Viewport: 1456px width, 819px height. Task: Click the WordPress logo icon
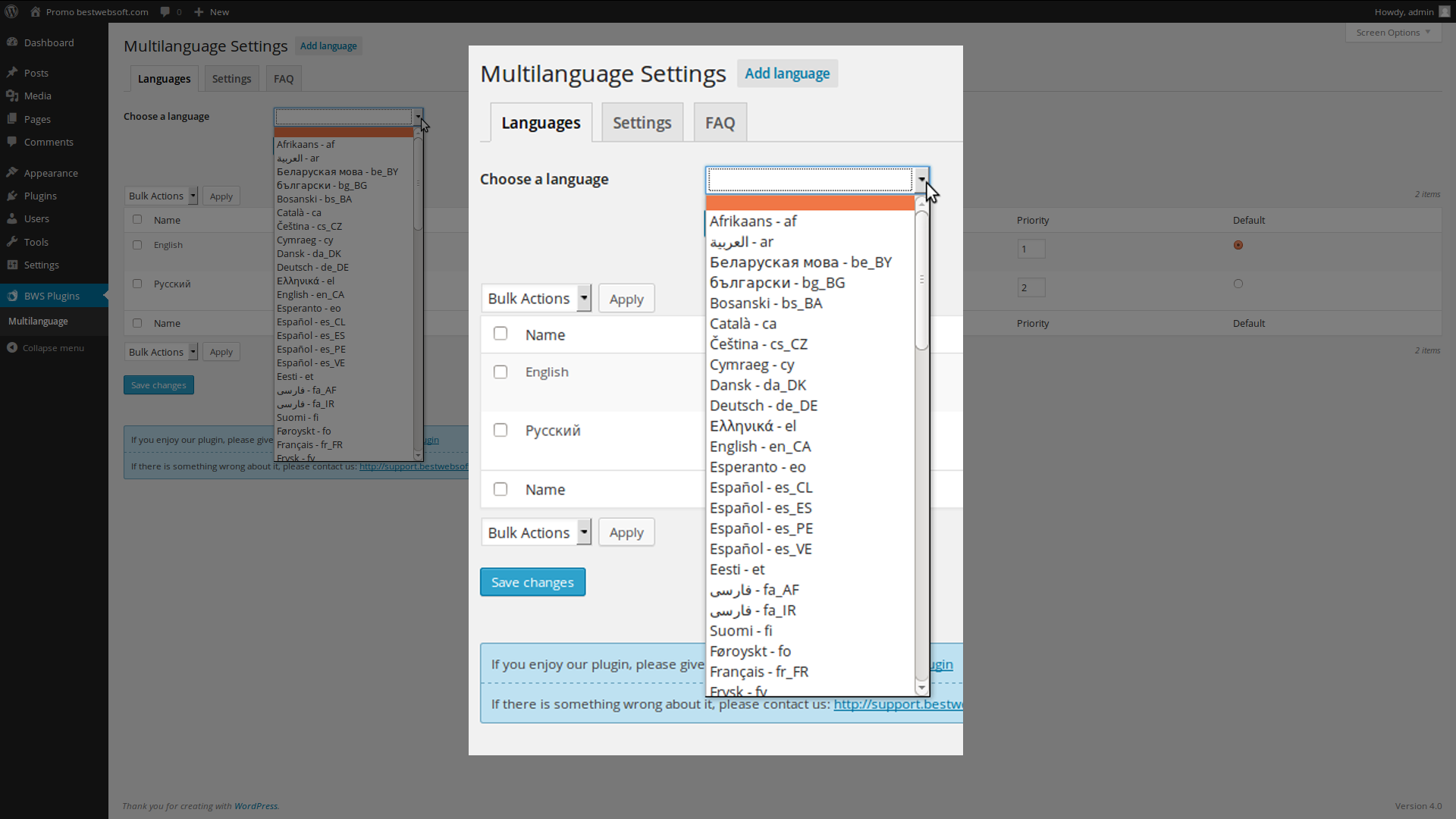coord(11,11)
